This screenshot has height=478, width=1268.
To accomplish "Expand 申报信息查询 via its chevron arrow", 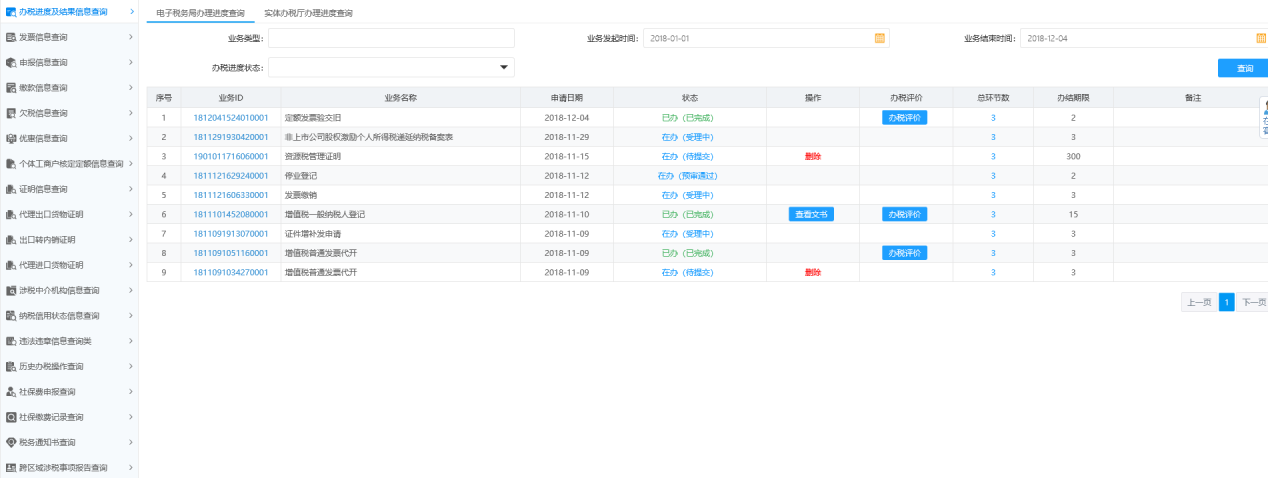I will pyautogui.click(x=131, y=62).
